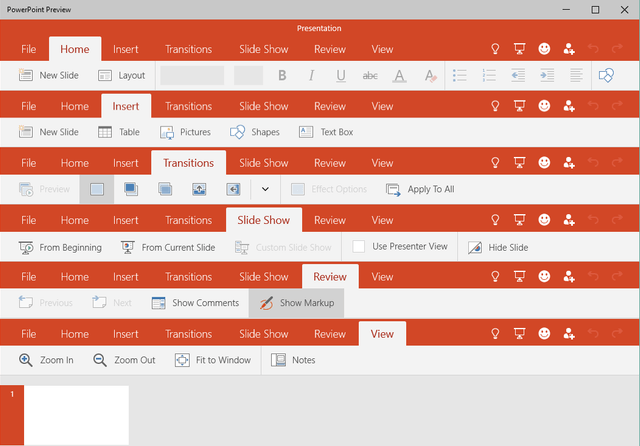Open the Custom Slide Show dropdown
Screen dimensions: 640x446
tap(283, 248)
